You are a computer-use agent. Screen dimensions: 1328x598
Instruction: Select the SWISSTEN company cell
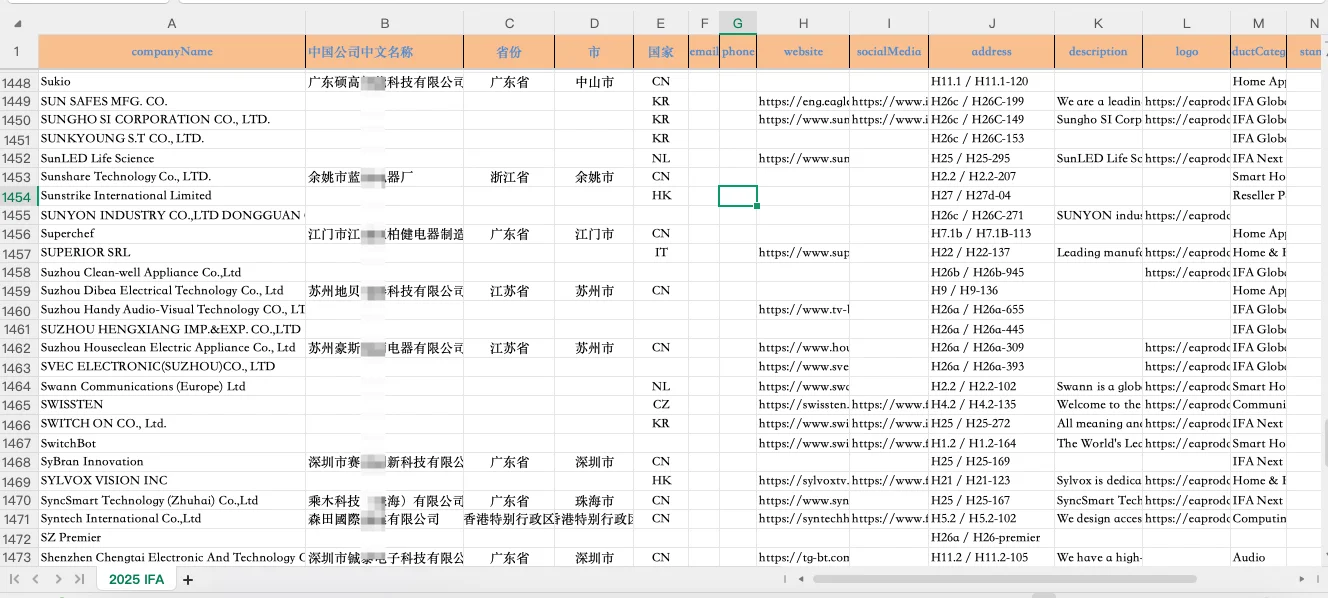[172, 405]
